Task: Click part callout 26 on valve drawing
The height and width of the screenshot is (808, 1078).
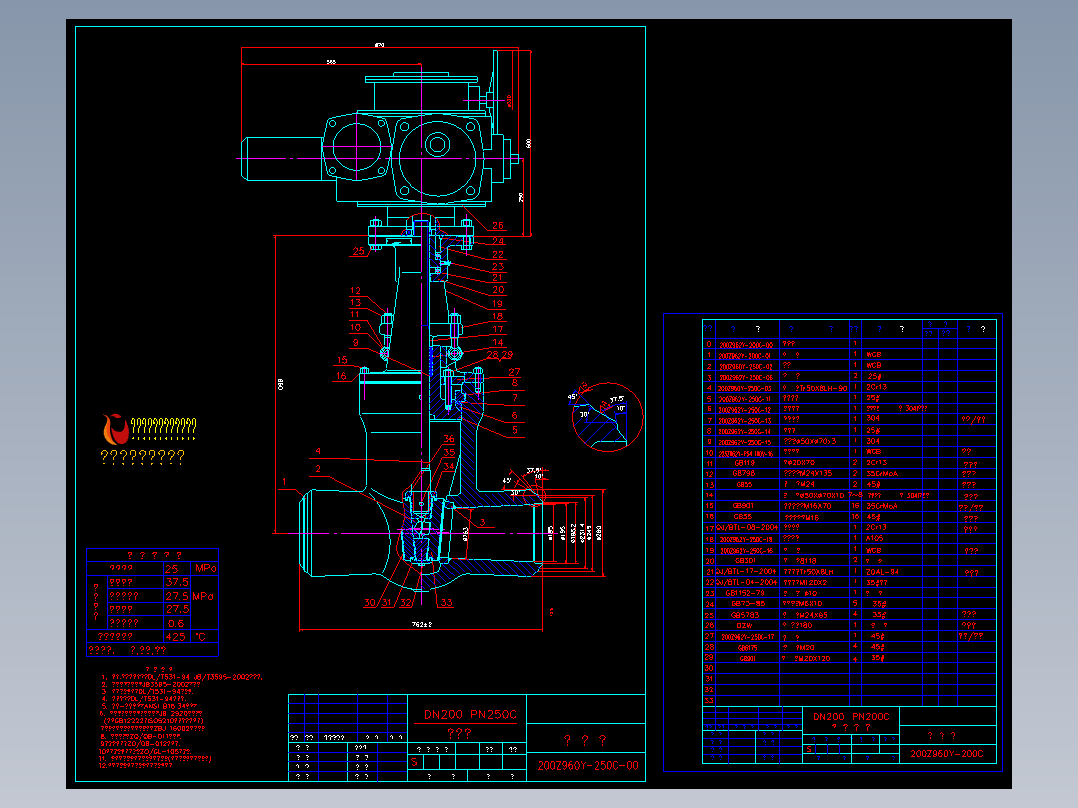Action: (498, 226)
